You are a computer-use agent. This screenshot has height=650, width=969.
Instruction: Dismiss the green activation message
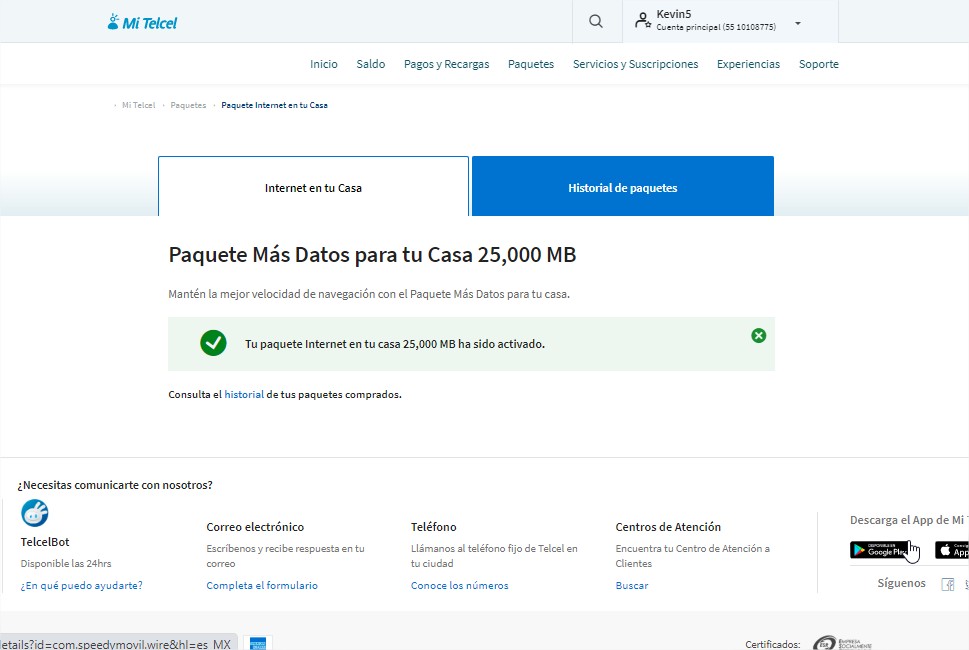click(758, 336)
